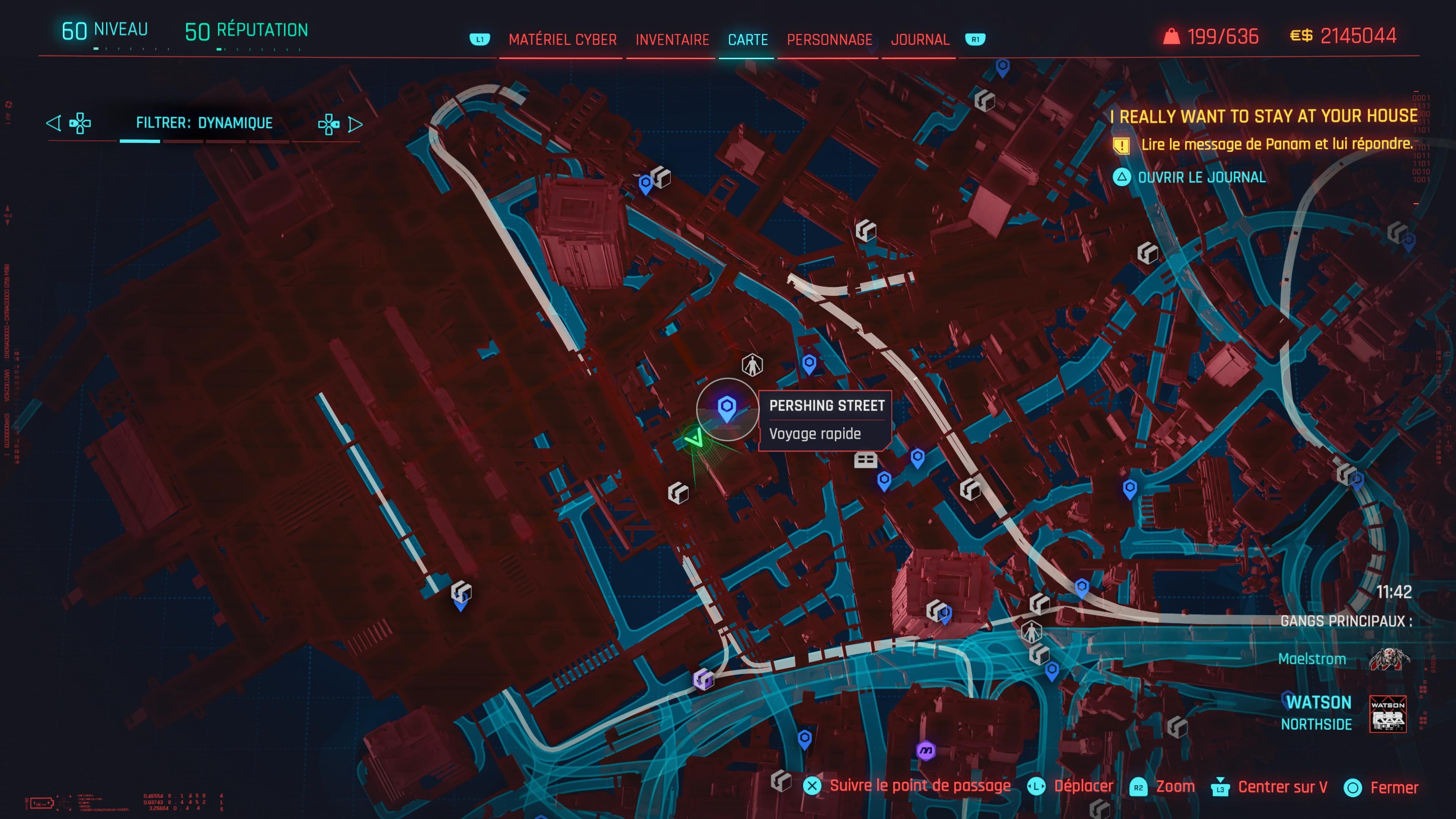Go to the PERSONNAGE tab
The image size is (1456, 819).
pos(830,39)
